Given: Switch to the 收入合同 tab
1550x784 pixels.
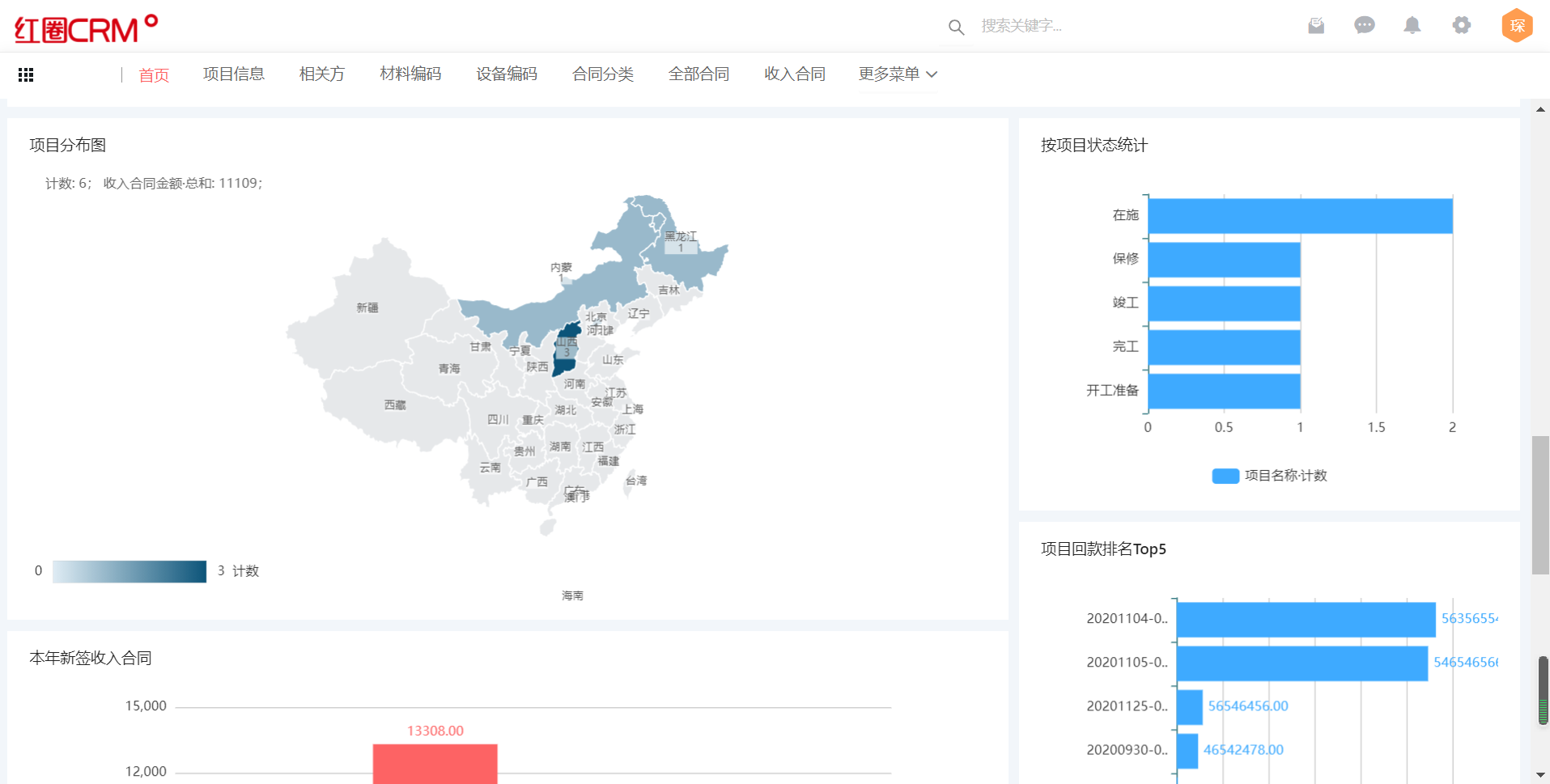Looking at the screenshot, I should [794, 74].
